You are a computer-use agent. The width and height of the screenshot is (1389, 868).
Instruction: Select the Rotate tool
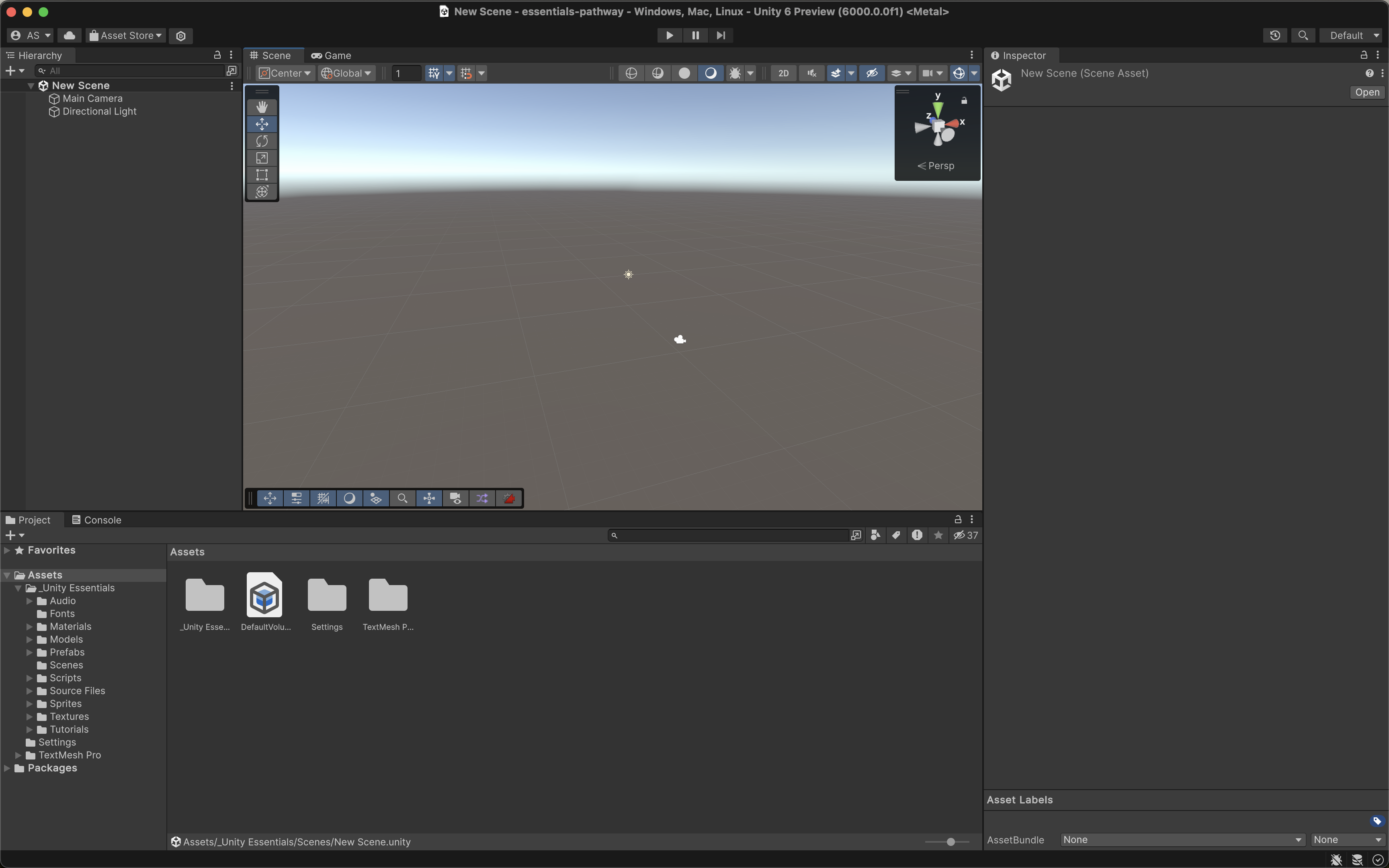point(262,141)
